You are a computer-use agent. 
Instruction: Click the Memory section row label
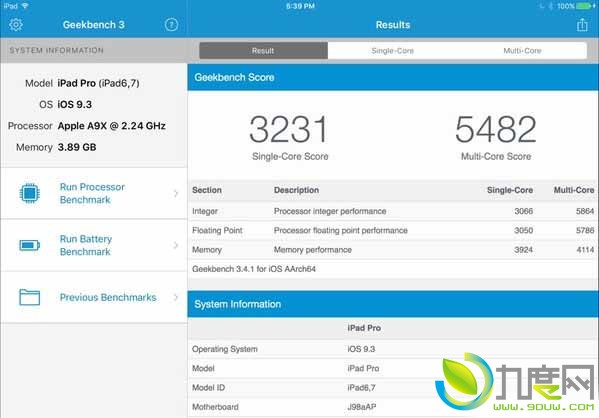[x=207, y=250]
